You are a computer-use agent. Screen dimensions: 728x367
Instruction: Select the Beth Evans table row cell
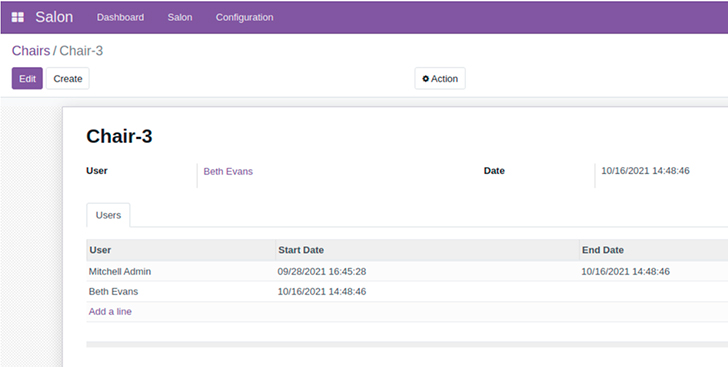click(x=113, y=292)
